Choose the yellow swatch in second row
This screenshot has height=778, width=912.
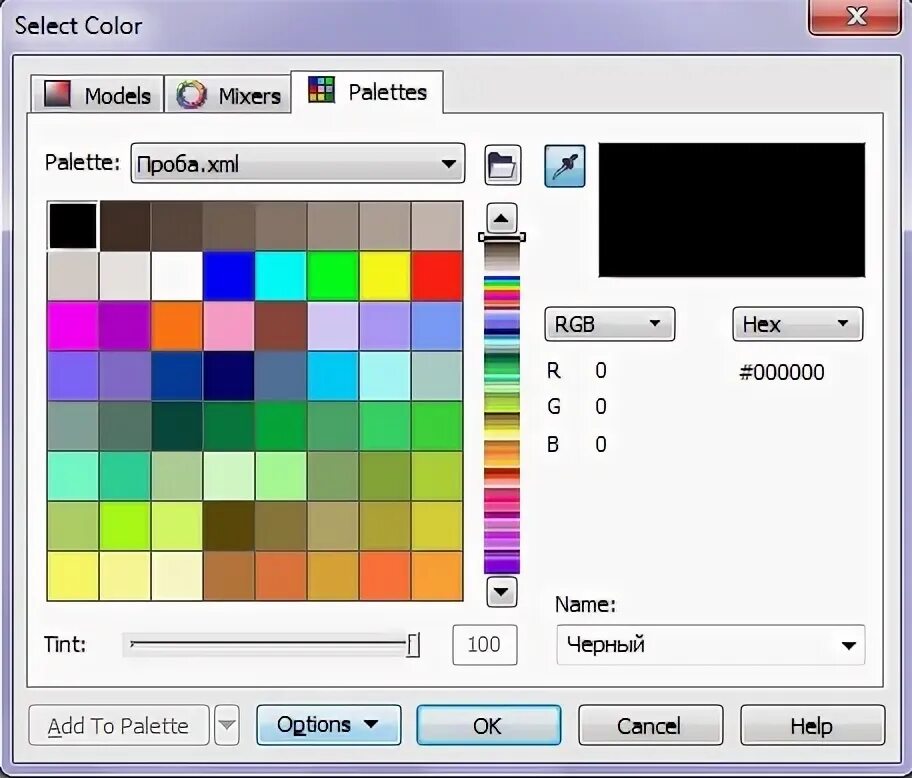(x=384, y=276)
